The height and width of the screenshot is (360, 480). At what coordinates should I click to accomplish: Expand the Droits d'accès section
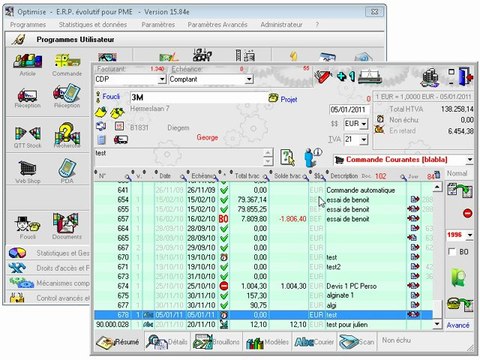click(48, 268)
